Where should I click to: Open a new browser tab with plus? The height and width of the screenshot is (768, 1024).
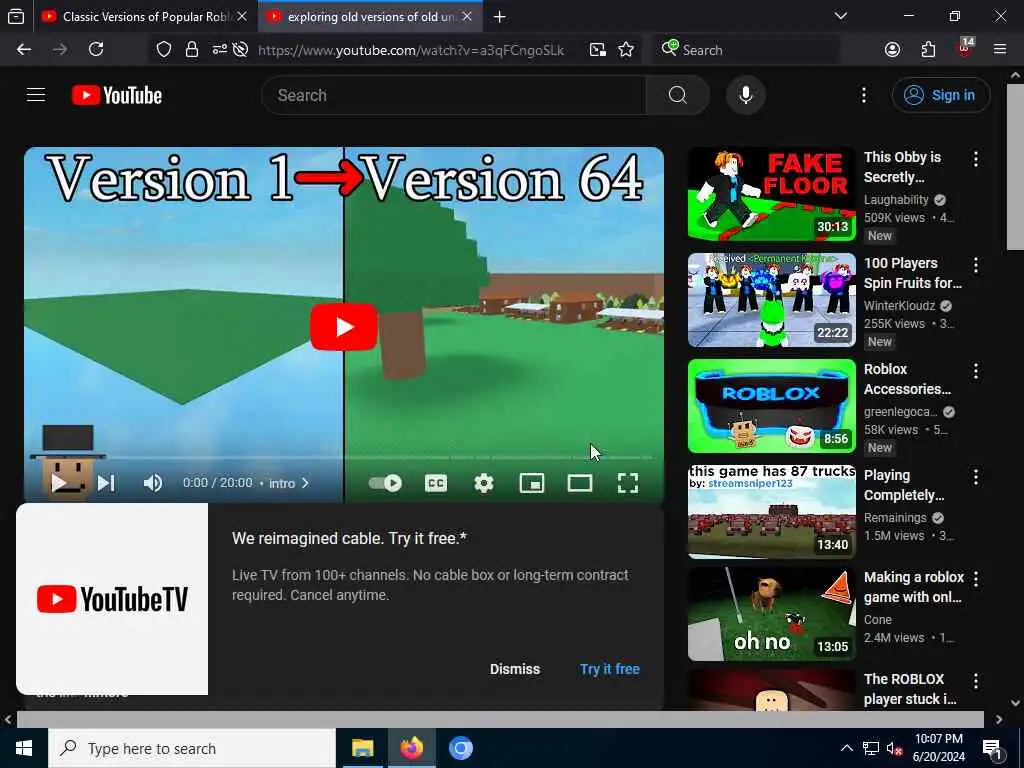tap(500, 16)
